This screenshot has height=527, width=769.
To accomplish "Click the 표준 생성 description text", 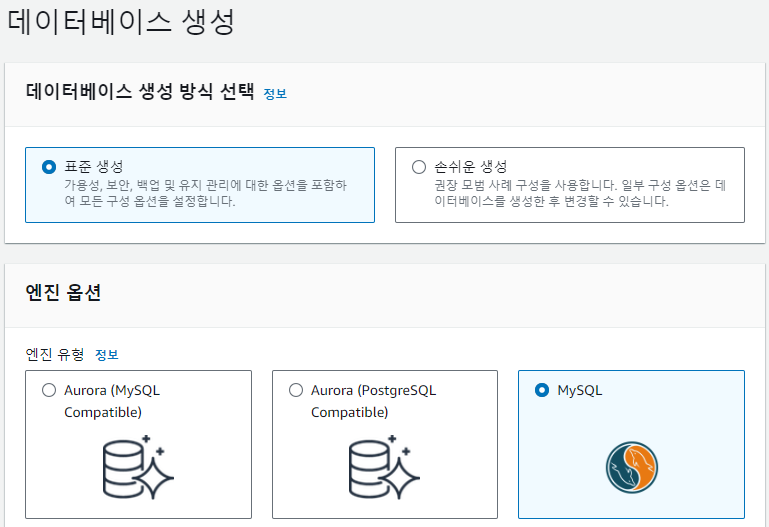I will (205, 193).
